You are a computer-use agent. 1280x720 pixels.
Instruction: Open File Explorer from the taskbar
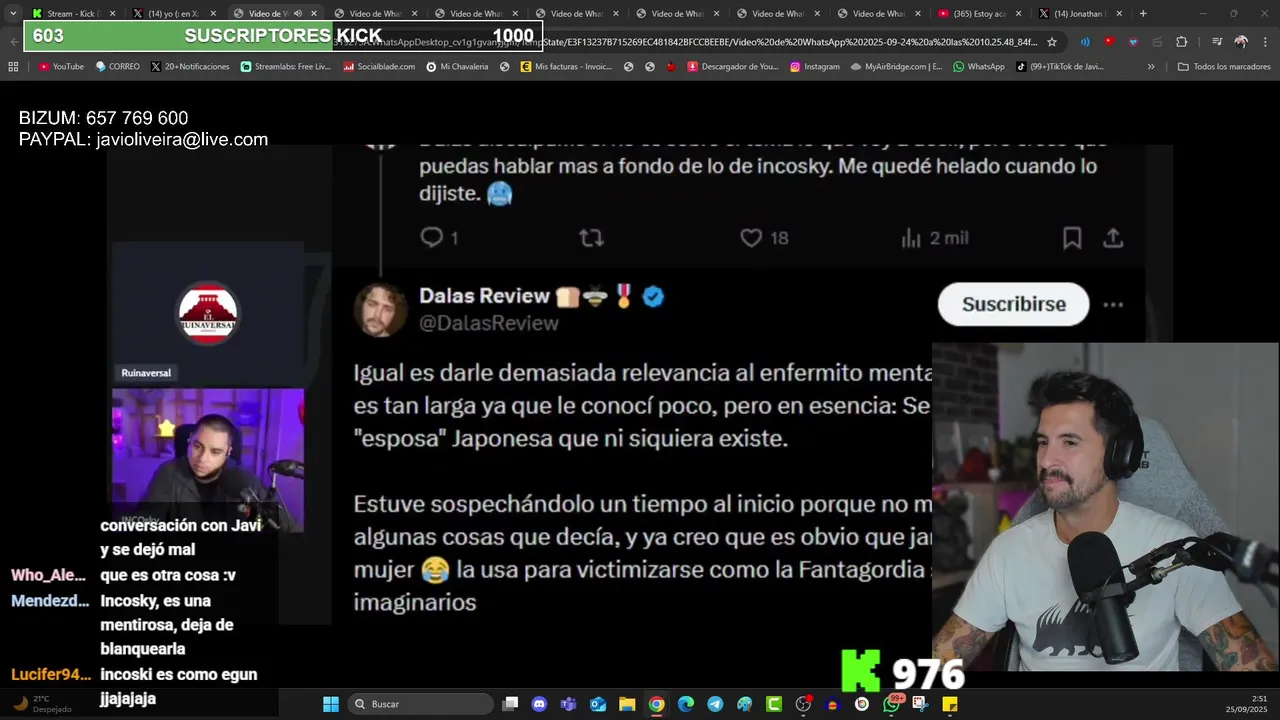pyautogui.click(x=627, y=704)
